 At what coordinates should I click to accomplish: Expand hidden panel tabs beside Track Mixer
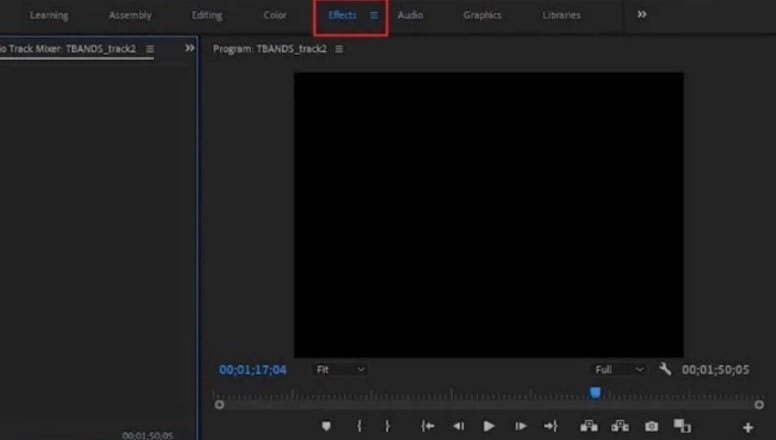[190, 48]
